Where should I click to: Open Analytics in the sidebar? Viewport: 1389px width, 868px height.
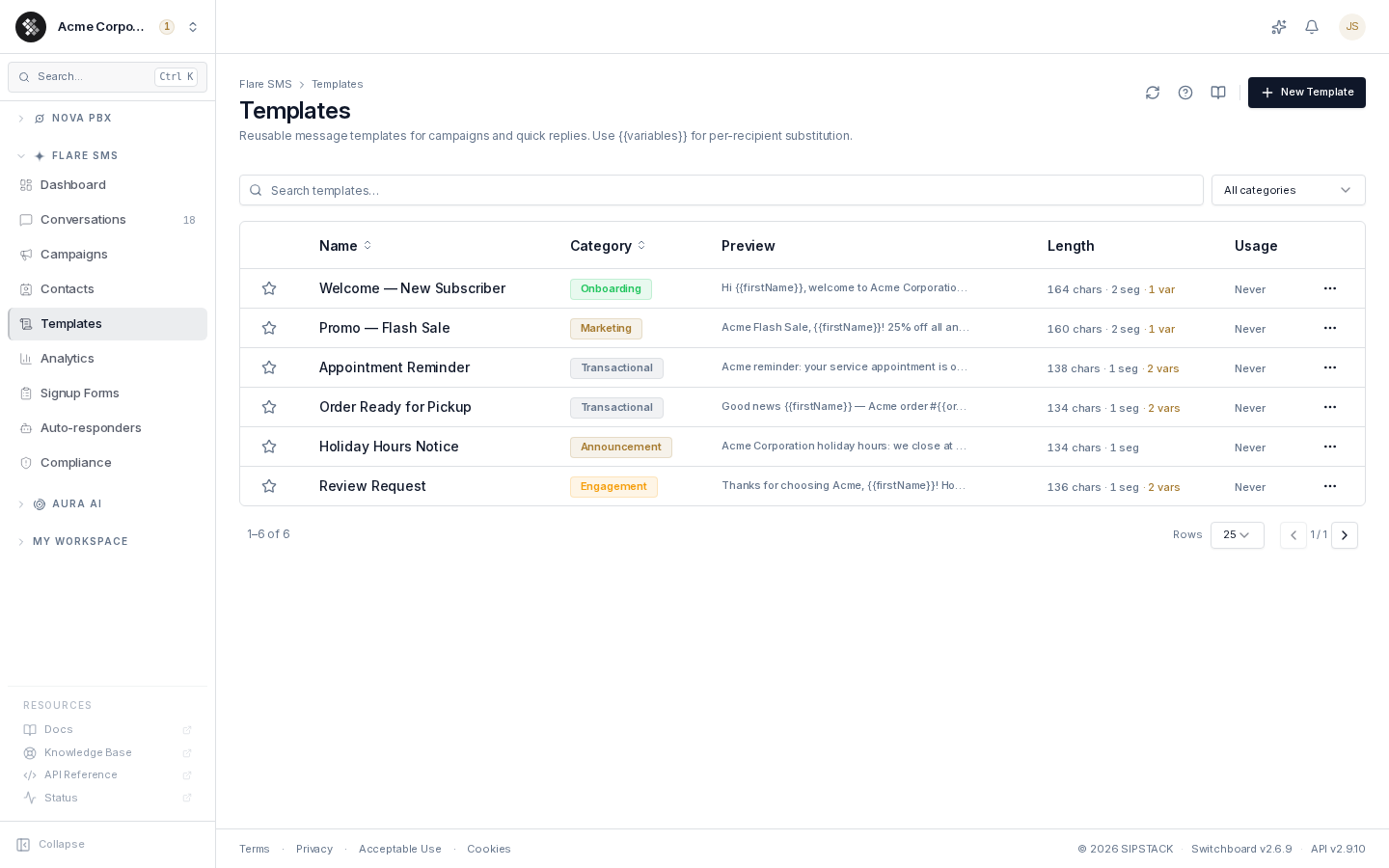tap(107, 359)
